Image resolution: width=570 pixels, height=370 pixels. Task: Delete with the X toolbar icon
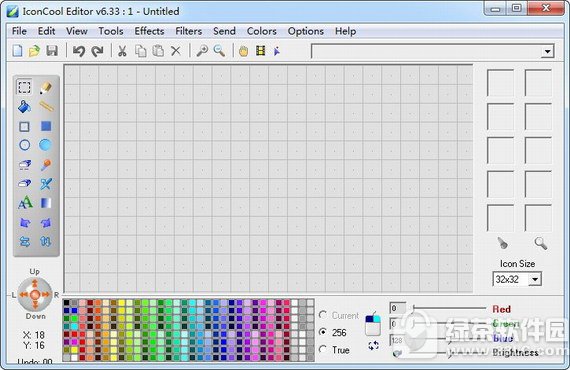(176, 51)
